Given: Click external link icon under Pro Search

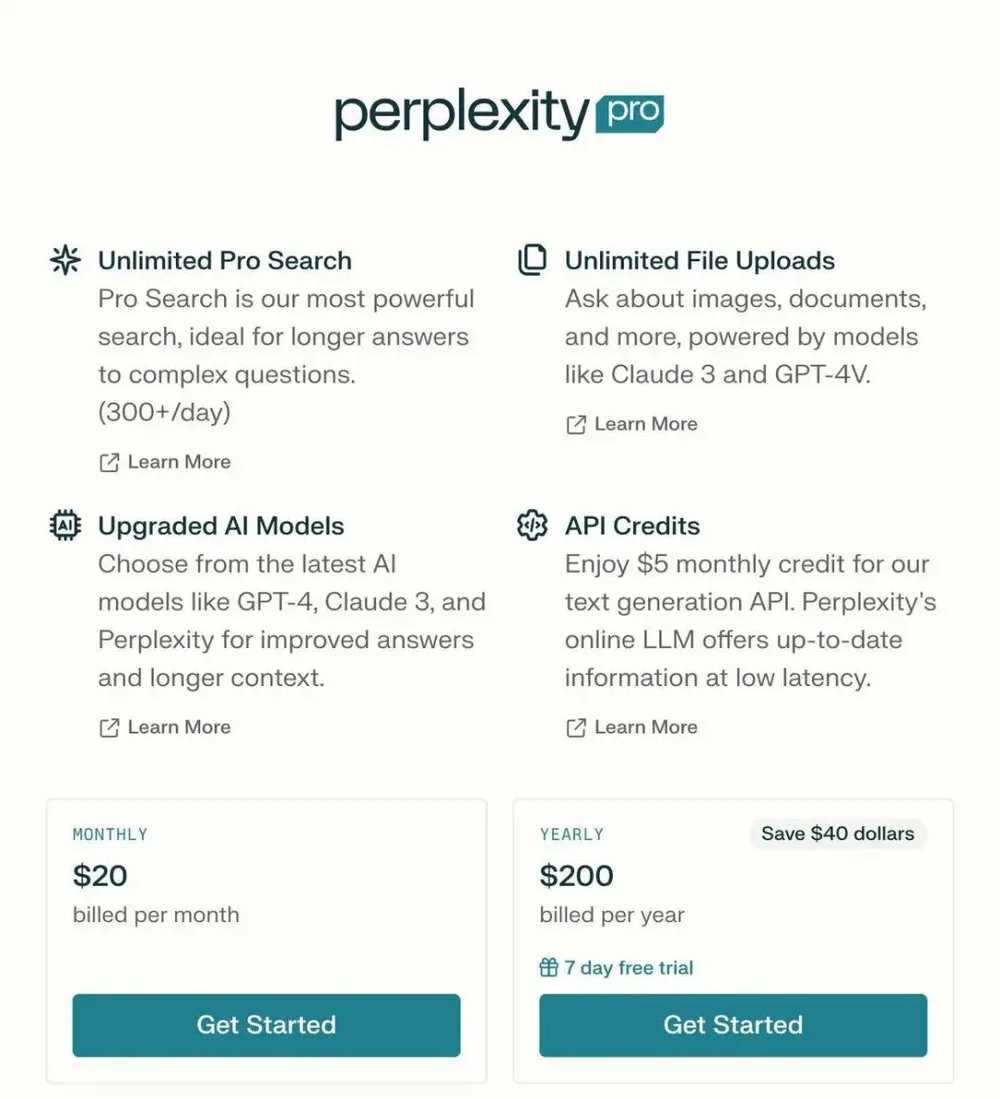Looking at the screenshot, I should (109, 463).
